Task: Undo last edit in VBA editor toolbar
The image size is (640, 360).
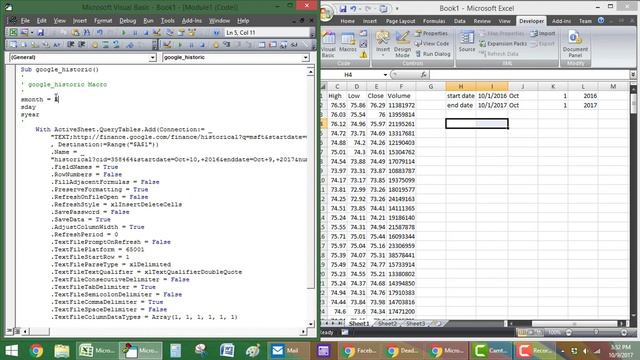Action: coord(100,32)
